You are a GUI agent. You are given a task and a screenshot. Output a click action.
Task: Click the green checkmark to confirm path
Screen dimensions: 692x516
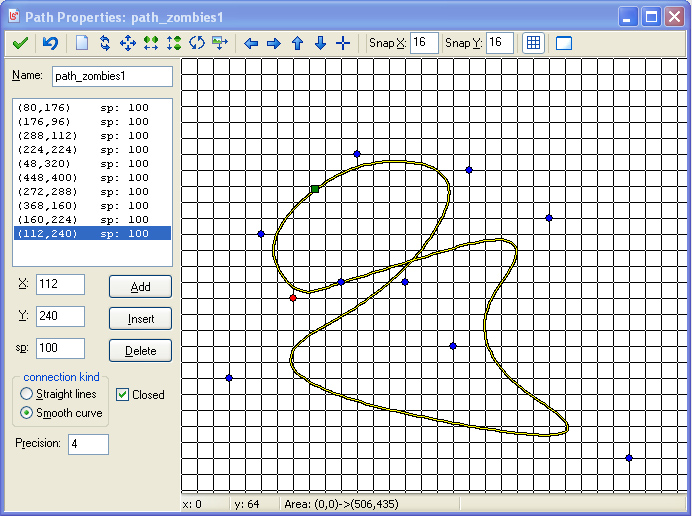point(20,43)
